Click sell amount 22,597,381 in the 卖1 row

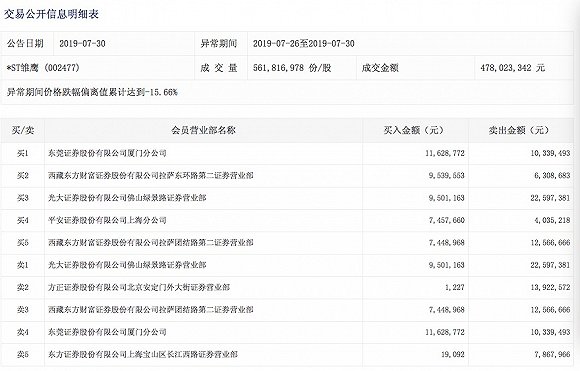550,265
